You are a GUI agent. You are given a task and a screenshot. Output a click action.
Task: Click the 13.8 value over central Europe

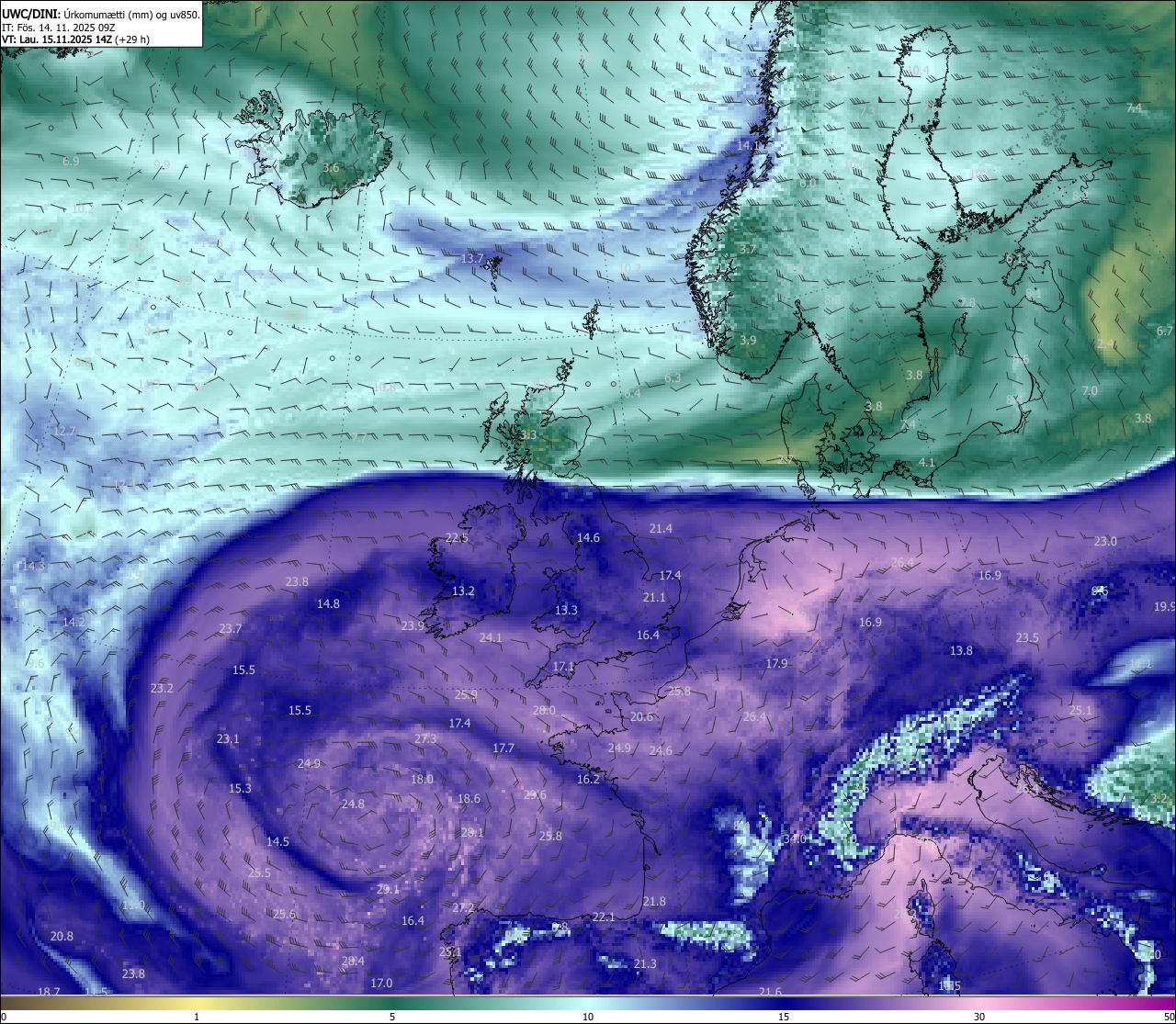pos(961,651)
